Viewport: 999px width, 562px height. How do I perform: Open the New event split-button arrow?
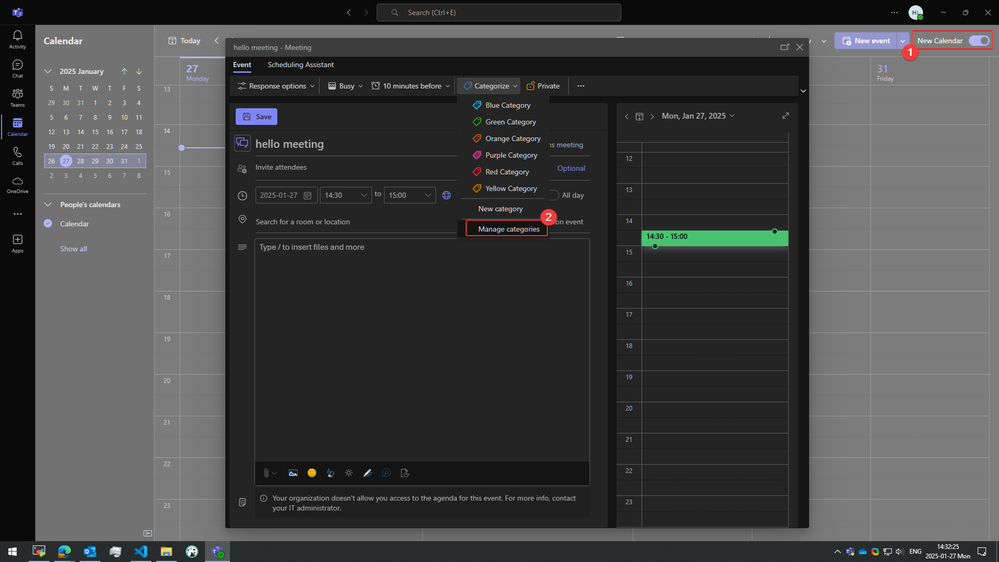tap(902, 41)
